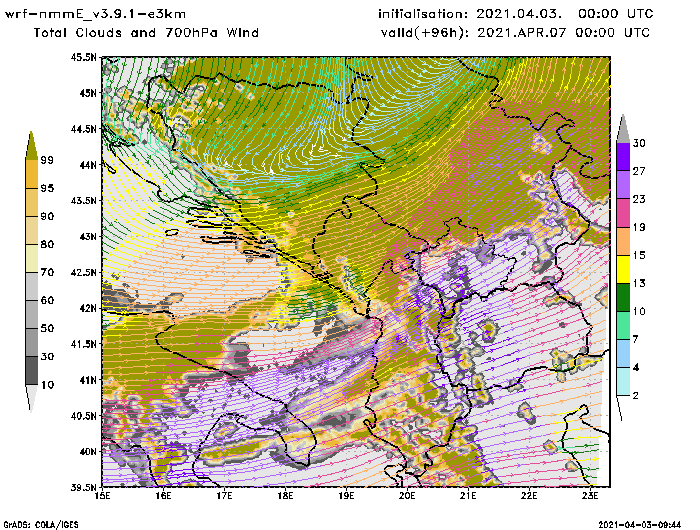Click the '15E' longitude axis label
Viewport: 700px width, 530px height.
[103, 496]
